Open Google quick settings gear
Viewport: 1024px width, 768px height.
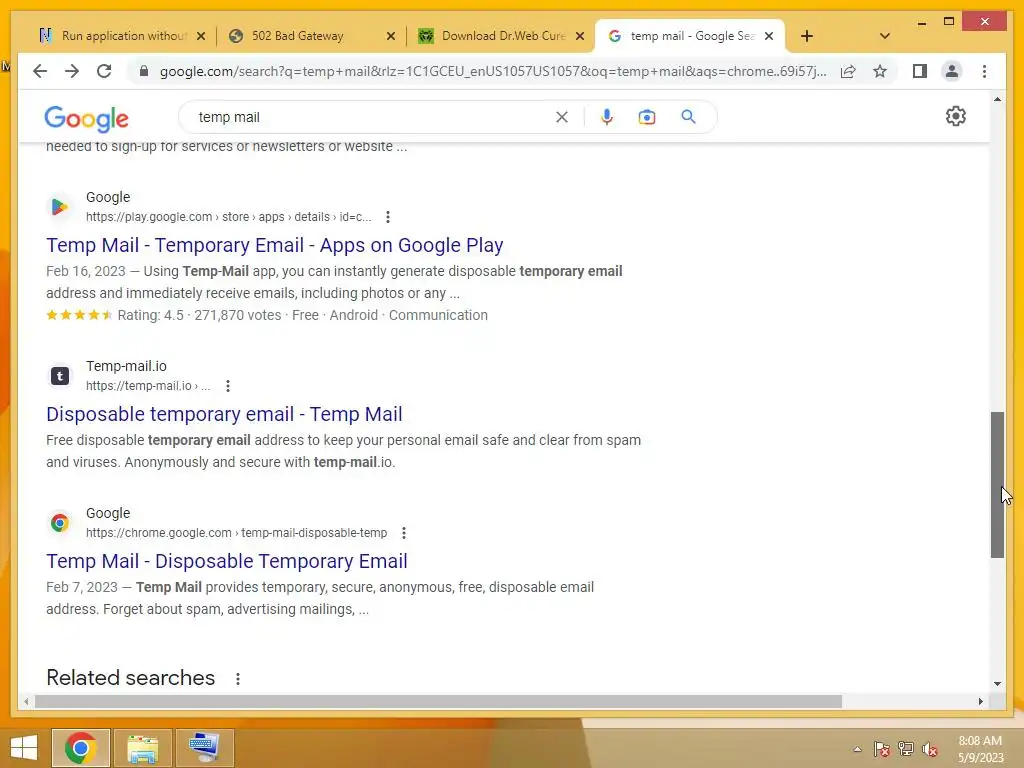[x=955, y=116]
